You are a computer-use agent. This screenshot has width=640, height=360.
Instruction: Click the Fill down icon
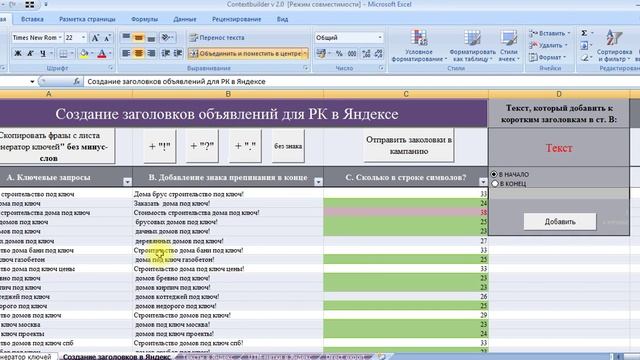point(584,45)
